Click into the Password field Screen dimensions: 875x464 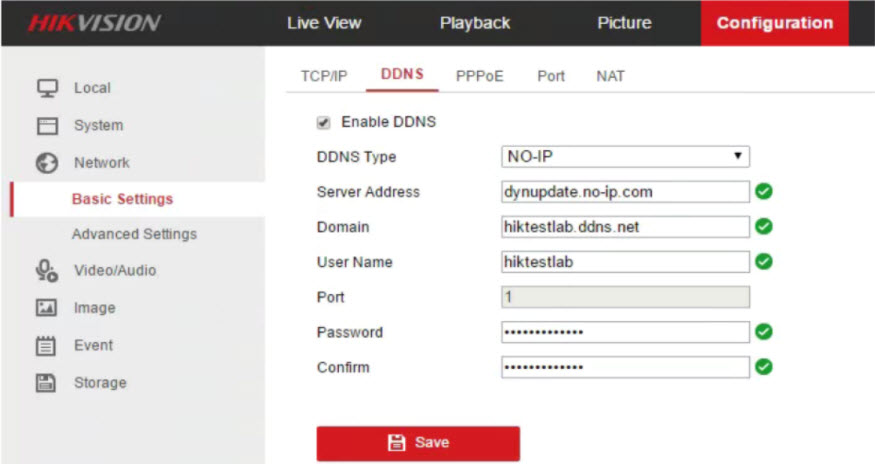coord(625,332)
